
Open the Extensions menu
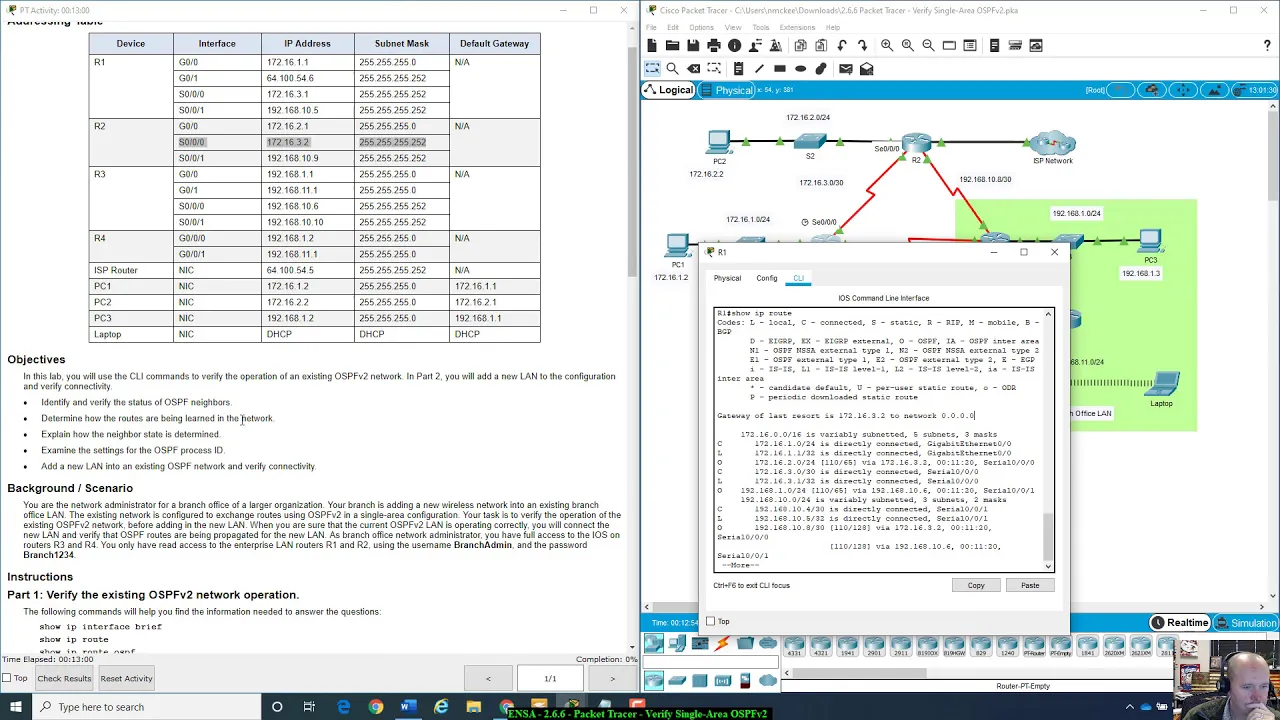tap(797, 27)
